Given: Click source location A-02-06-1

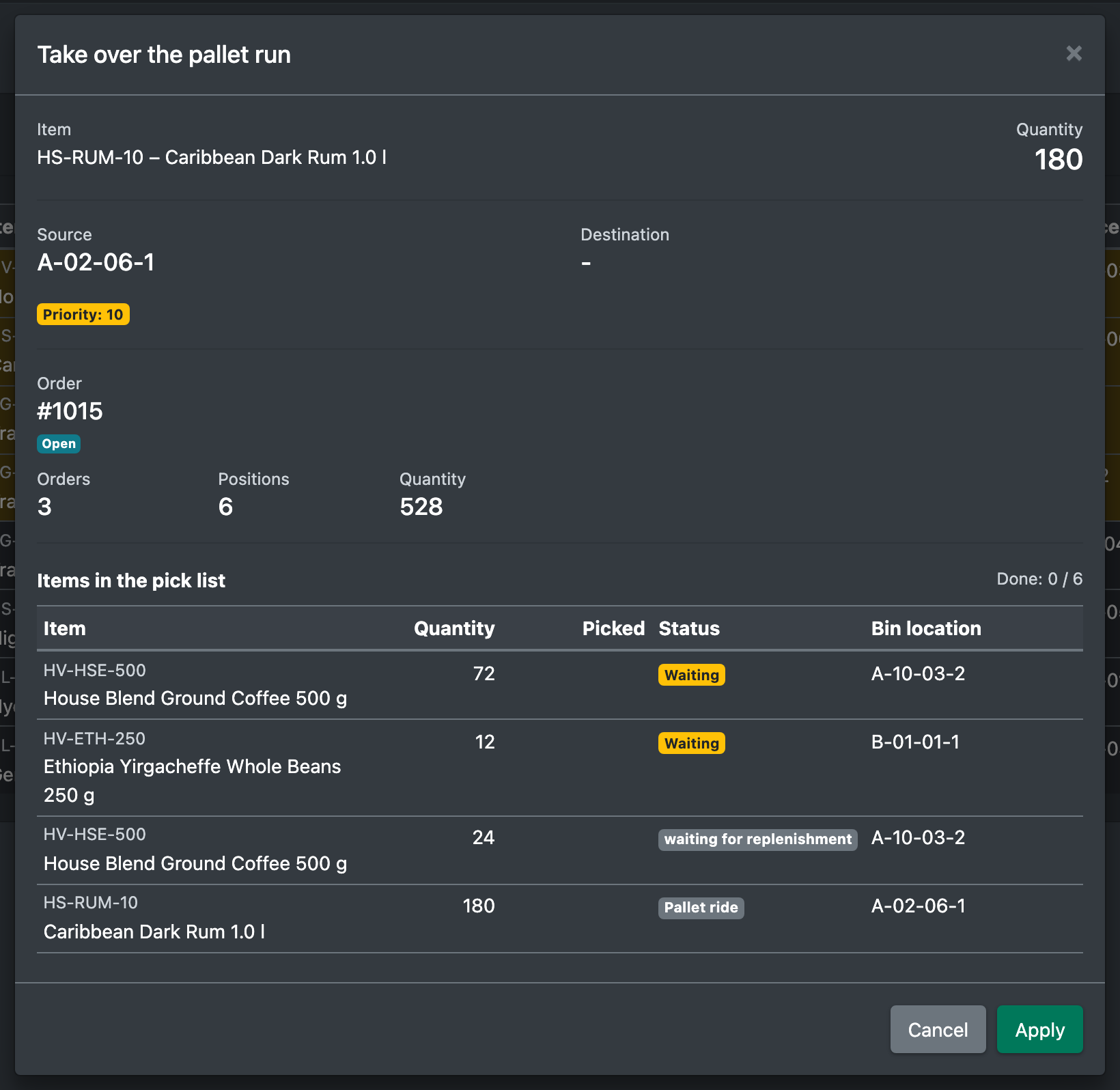Looking at the screenshot, I should 96,262.
